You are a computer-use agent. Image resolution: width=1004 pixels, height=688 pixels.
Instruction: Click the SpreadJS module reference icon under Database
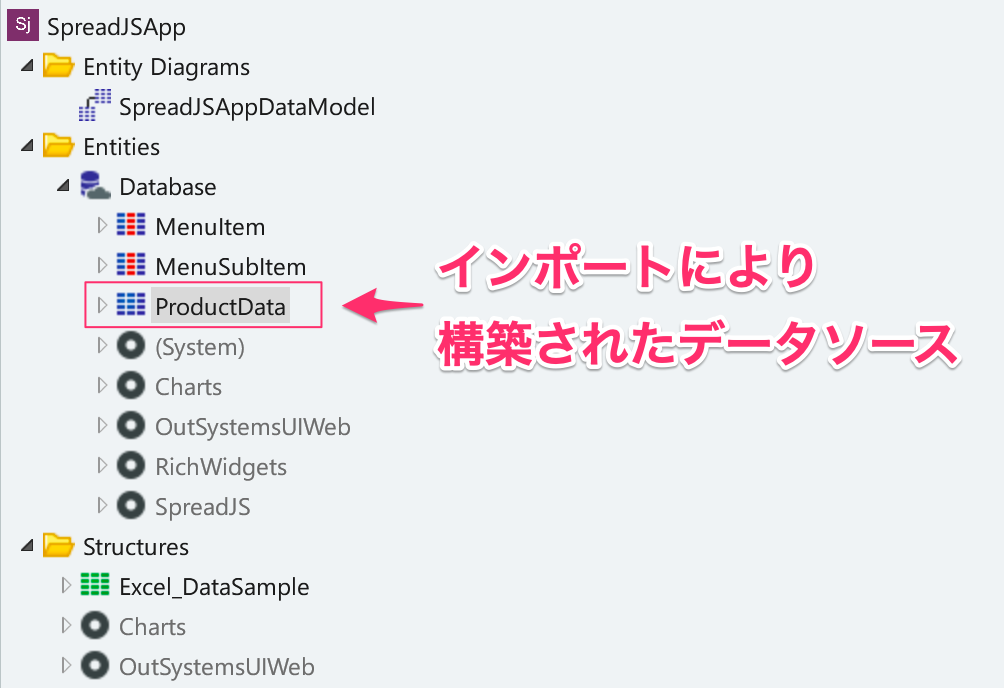pos(131,505)
